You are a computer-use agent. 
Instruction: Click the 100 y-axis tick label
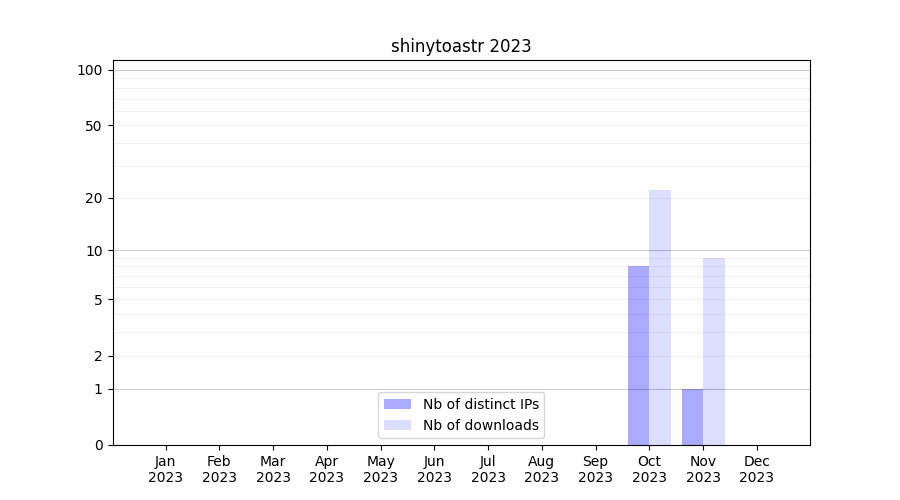click(x=90, y=70)
